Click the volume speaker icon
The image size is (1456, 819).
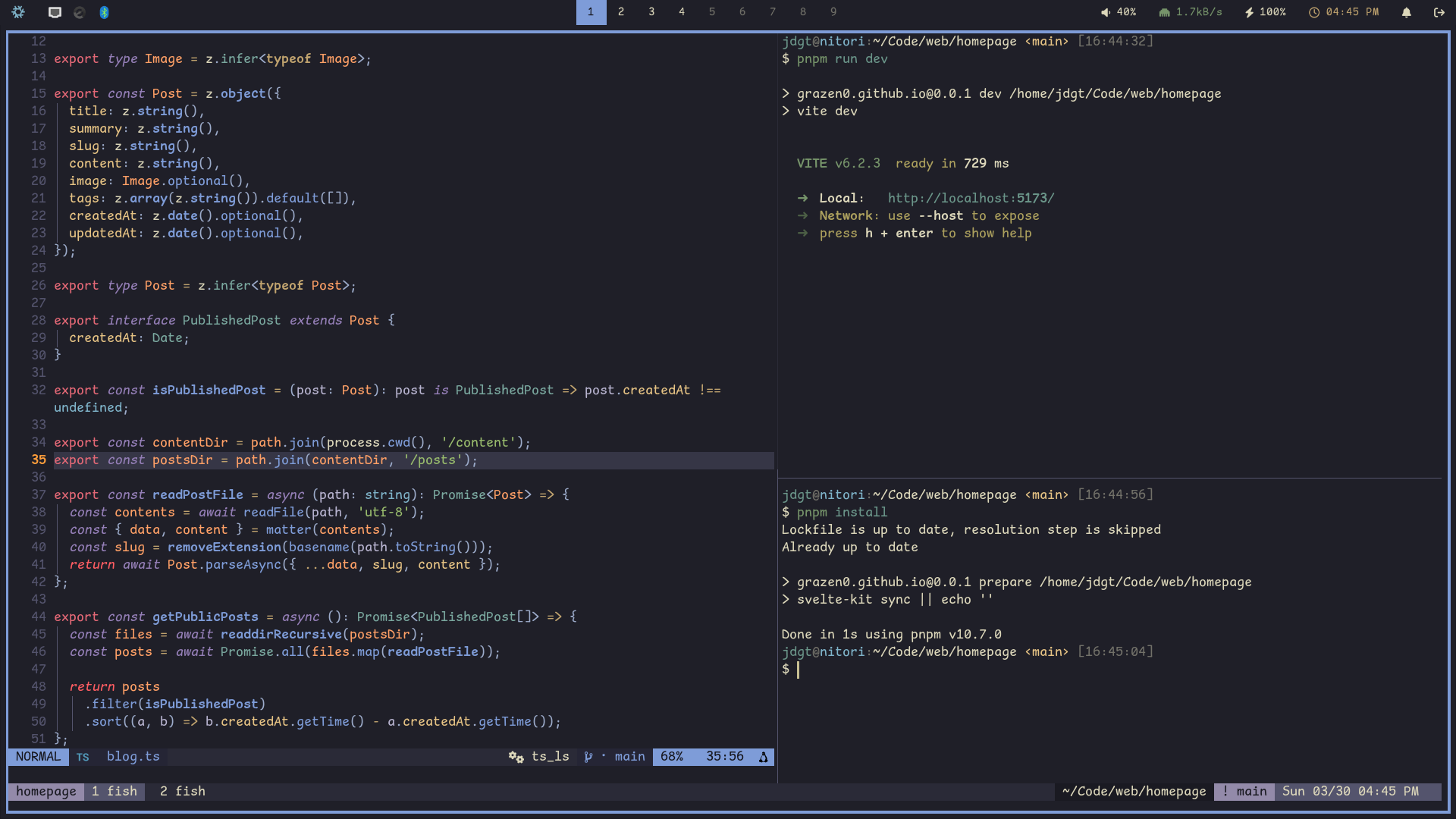tap(1106, 12)
